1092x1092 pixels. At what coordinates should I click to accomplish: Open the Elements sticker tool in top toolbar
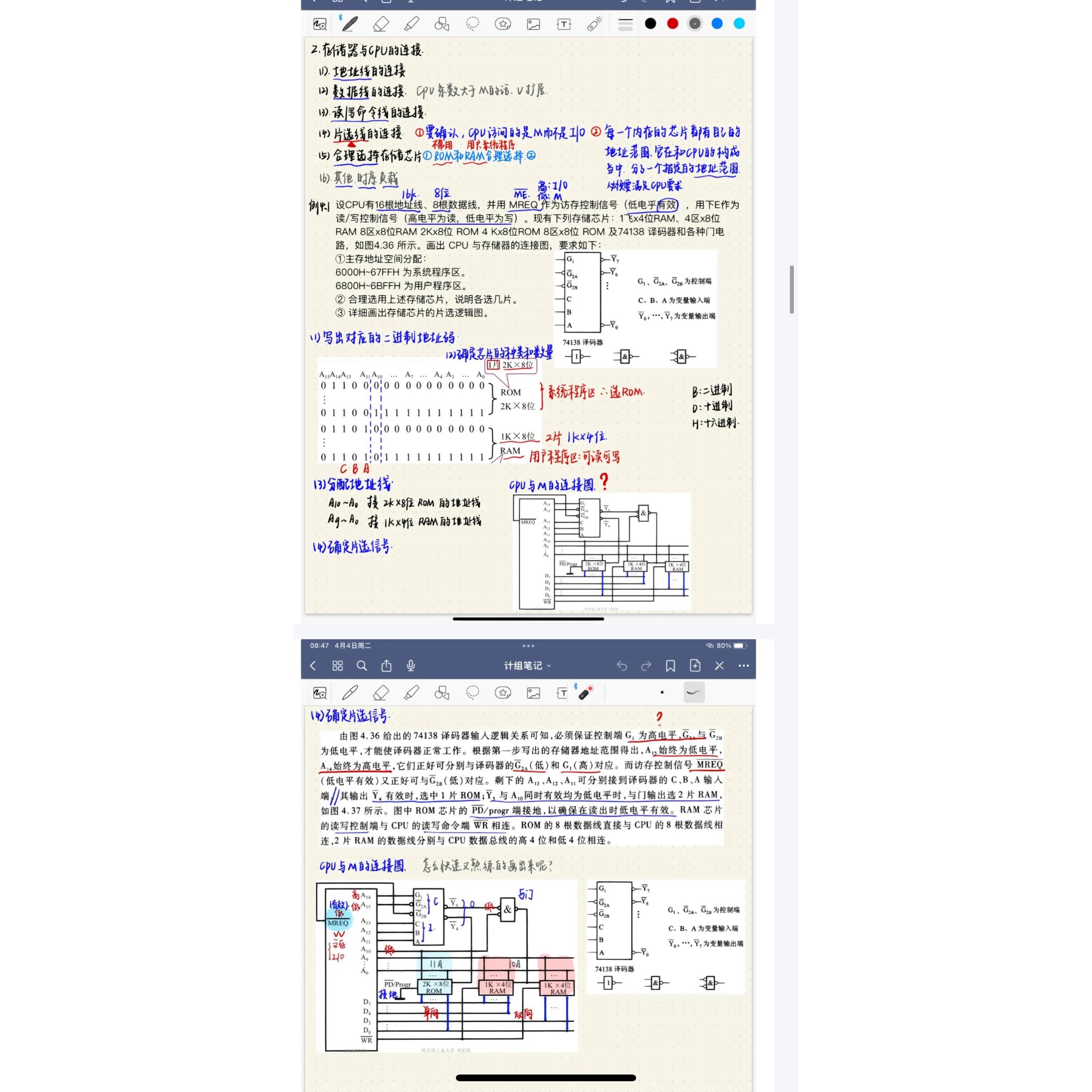click(x=503, y=24)
